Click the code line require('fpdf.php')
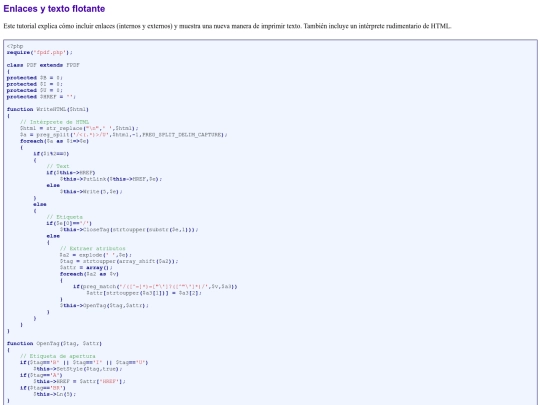 tap(40, 52)
